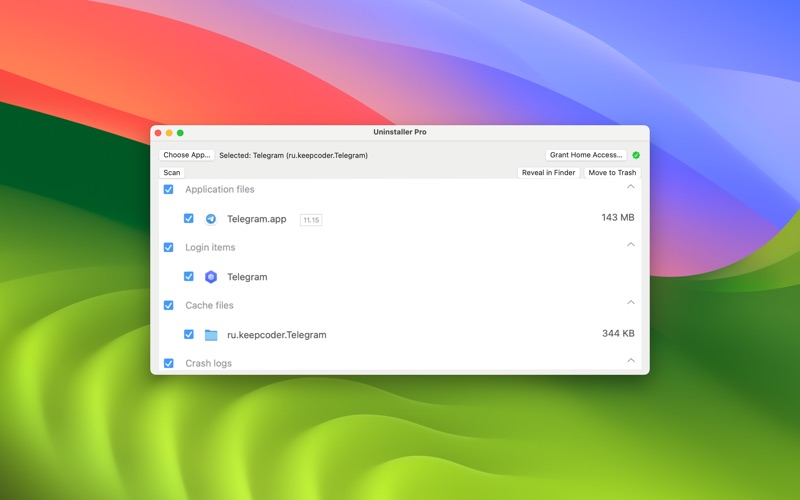800x500 pixels.
Task: Click the 11.15 version badge
Action: click(x=311, y=220)
